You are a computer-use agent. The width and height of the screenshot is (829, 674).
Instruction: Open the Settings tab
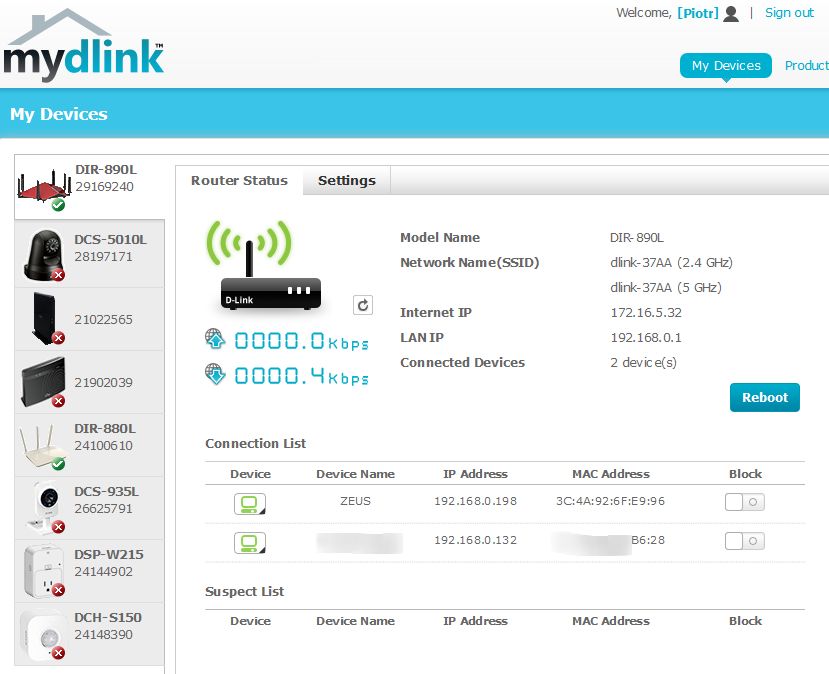pos(347,180)
